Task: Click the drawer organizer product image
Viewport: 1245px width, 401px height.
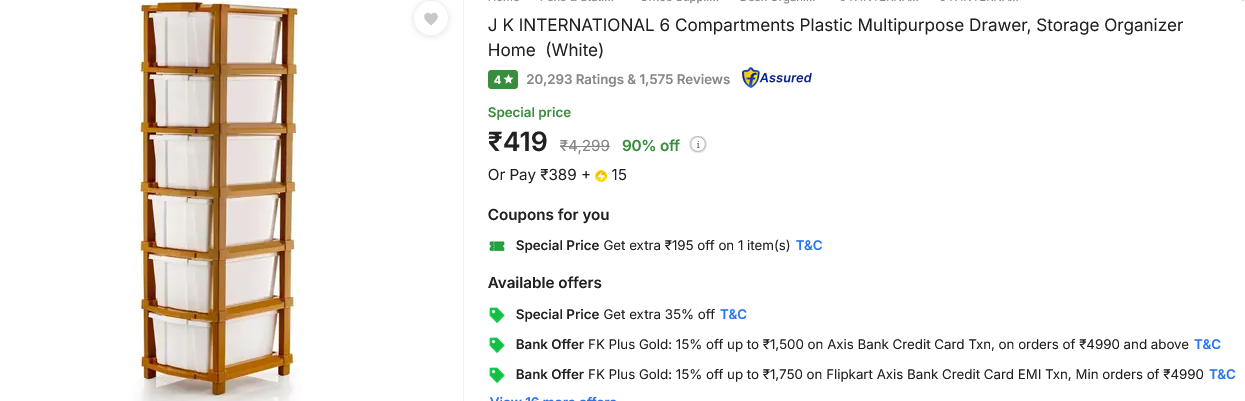Action: [x=216, y=200]
